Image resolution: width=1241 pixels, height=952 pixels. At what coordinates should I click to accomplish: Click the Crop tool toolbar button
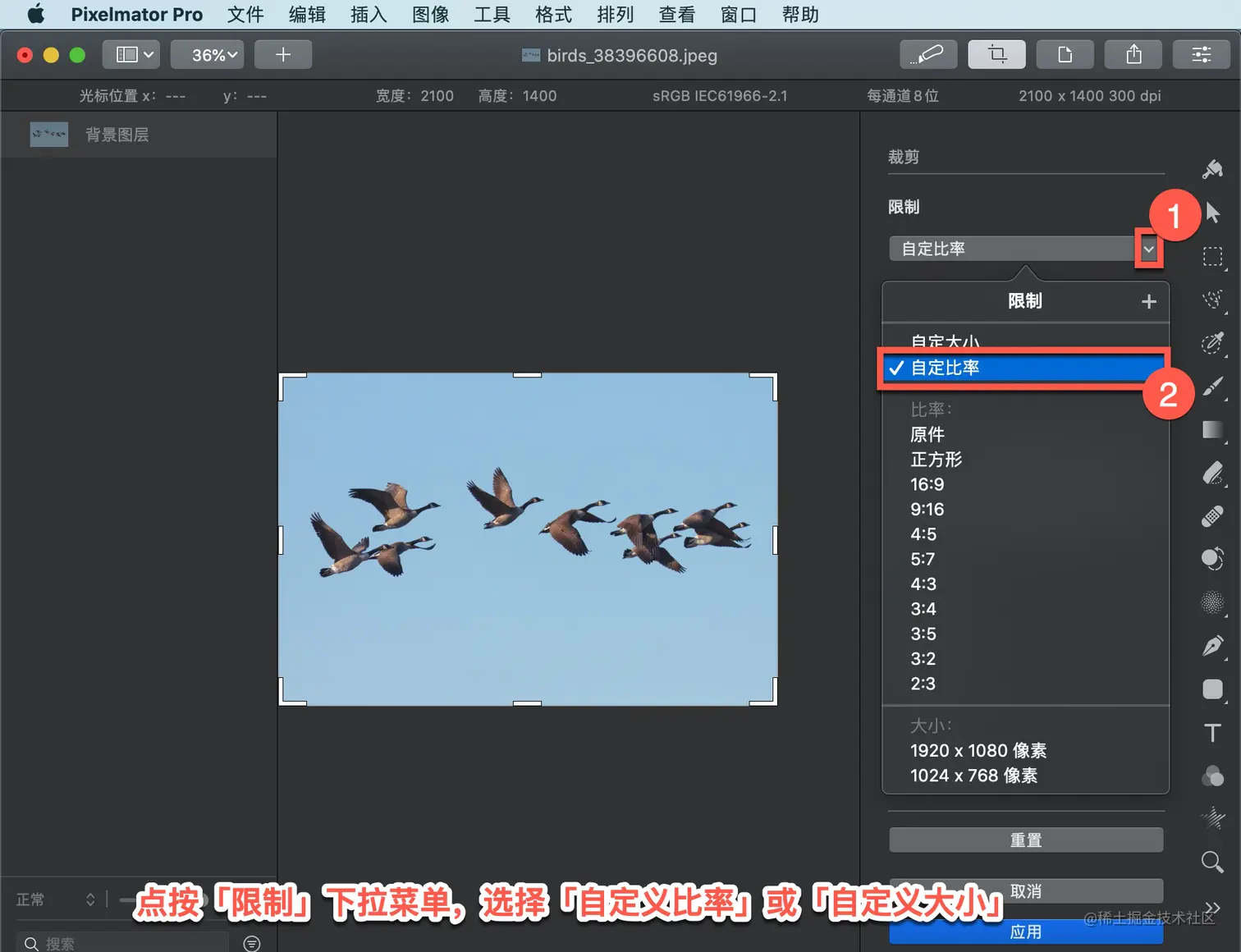pos(997,55)
